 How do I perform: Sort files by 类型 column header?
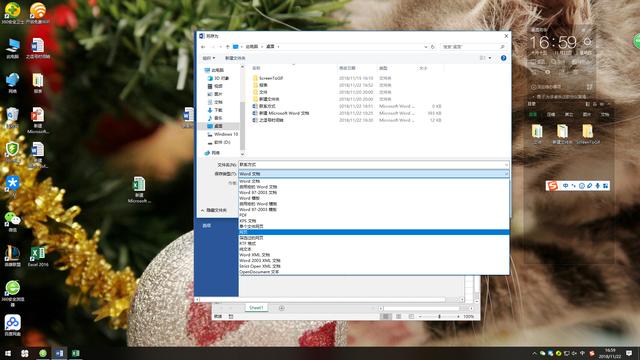click(383, 68)
